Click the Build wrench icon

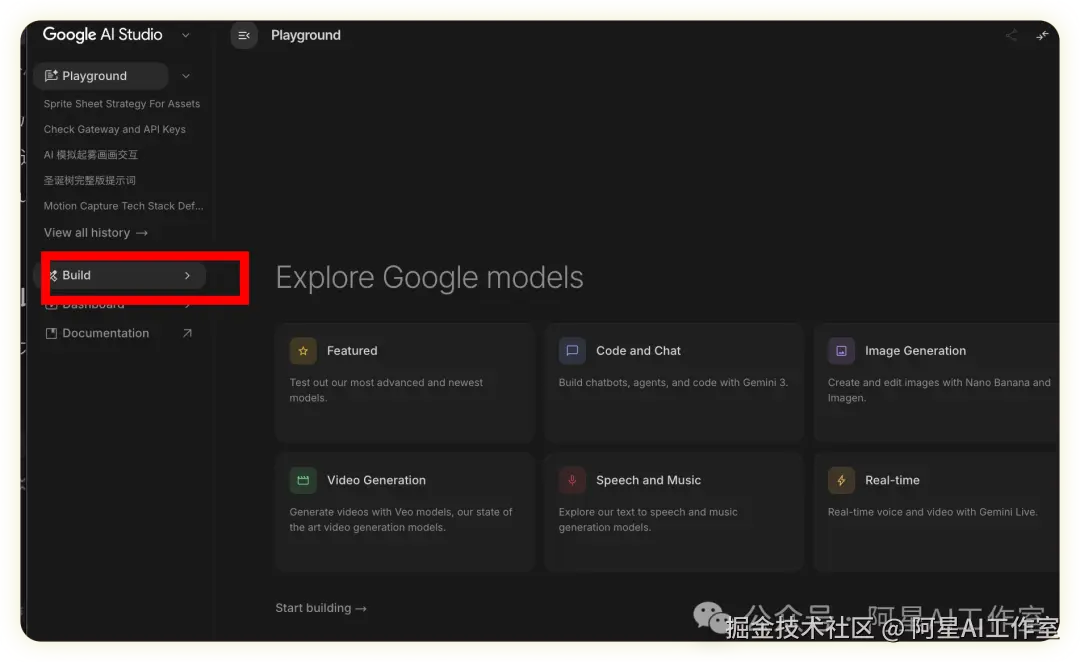point(53,276)
